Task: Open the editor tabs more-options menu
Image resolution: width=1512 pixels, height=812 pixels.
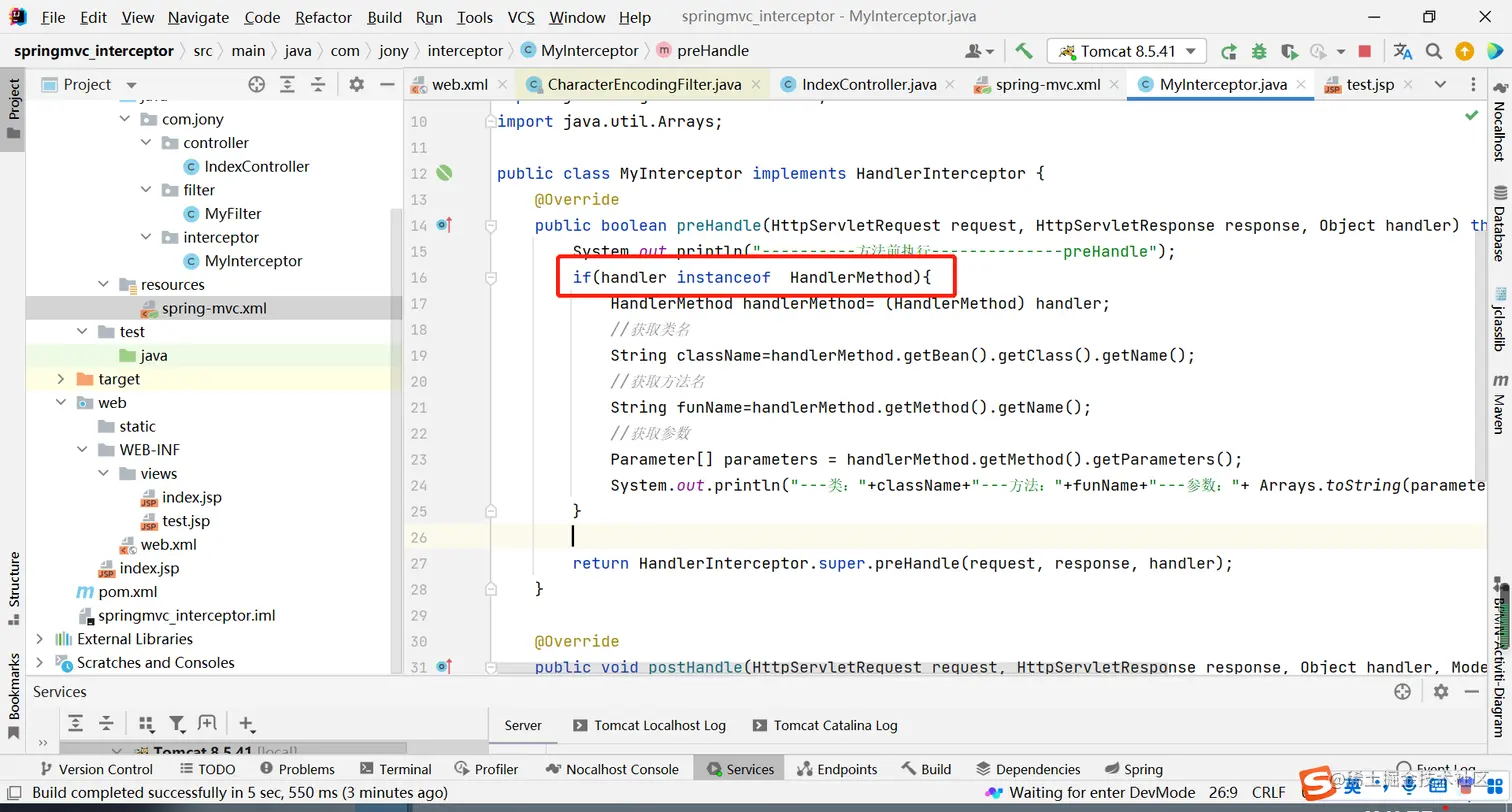Action: (1474, 85)
